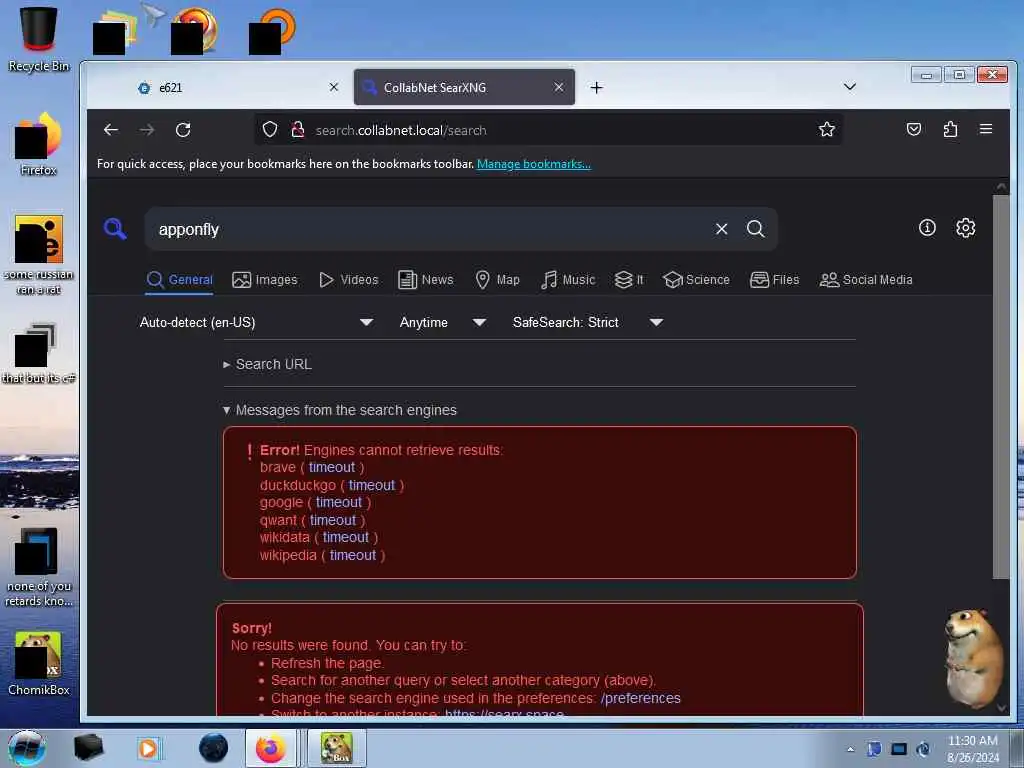
Task: Open the dark globe taskbar icon
Action: point(214,748)
